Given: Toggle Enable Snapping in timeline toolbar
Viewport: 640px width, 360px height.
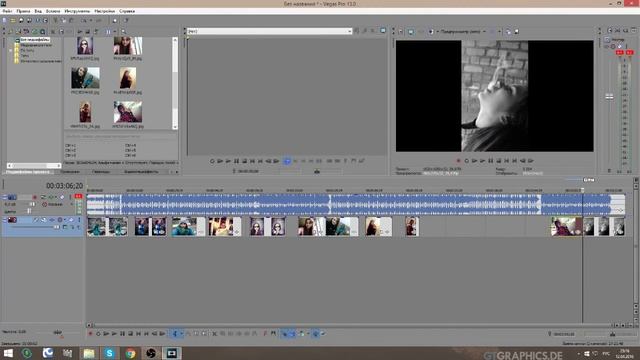Looking at the screenshot, I should point(284,334).
